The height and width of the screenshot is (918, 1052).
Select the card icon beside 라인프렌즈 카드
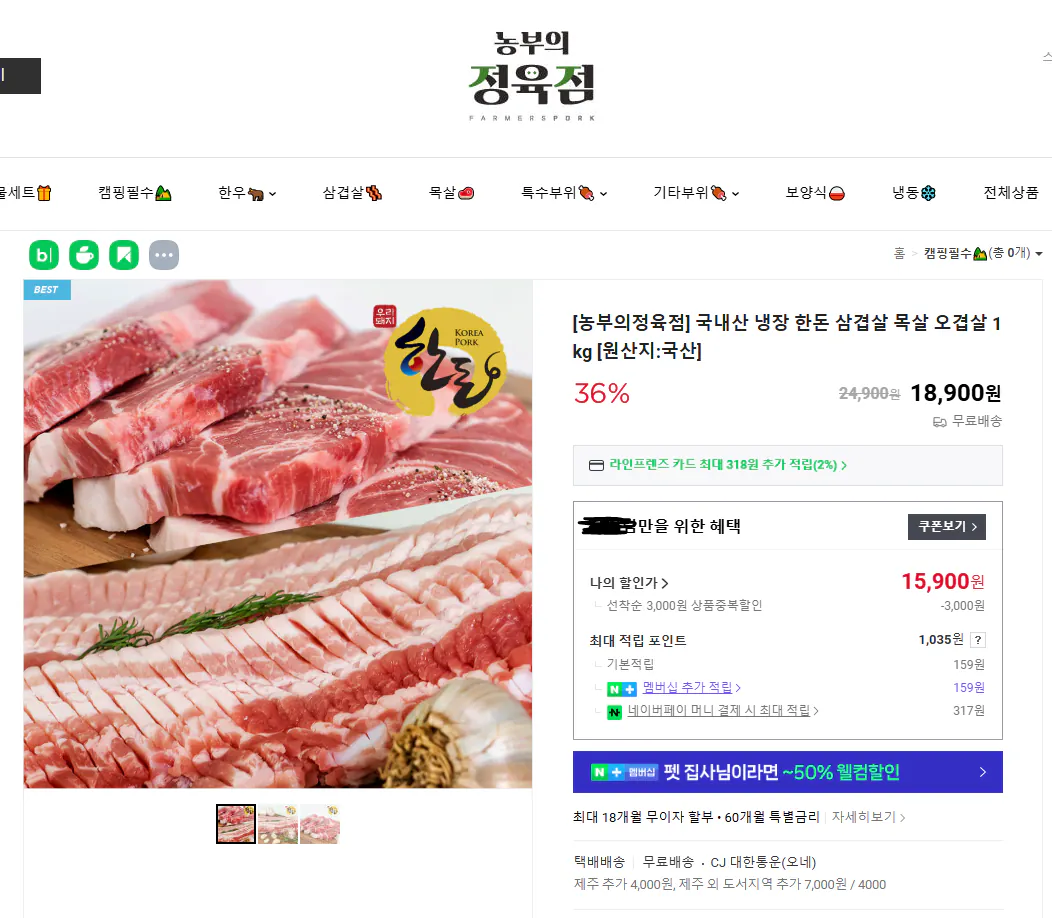(x=597, y=465)
